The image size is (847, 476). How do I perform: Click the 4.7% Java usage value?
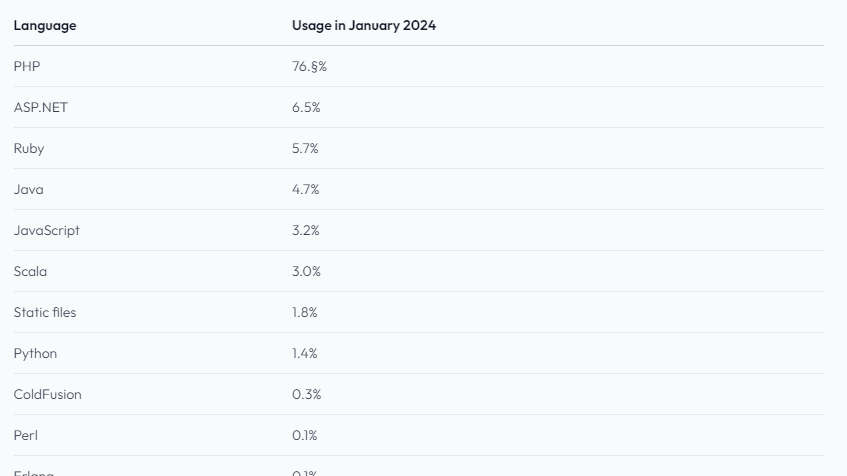click(x=305, y=190)
